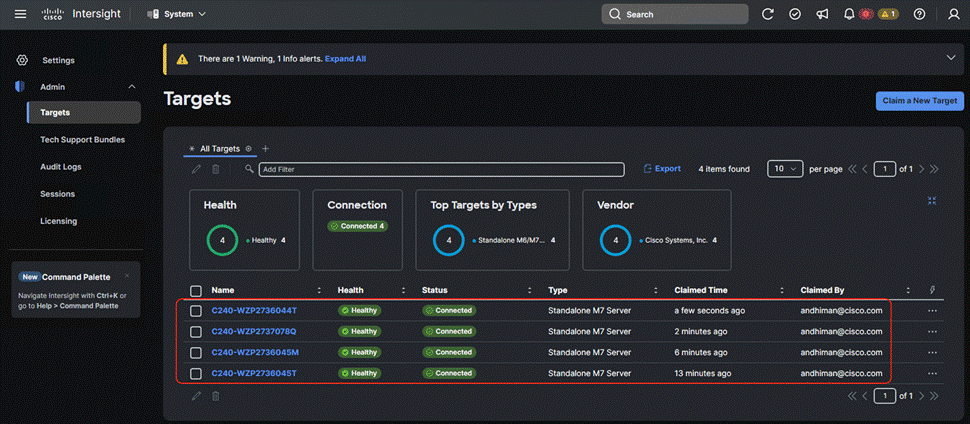Click the filter search magnifier icon
This screenshot has height=424, width=970.
(x=249, y=169)
